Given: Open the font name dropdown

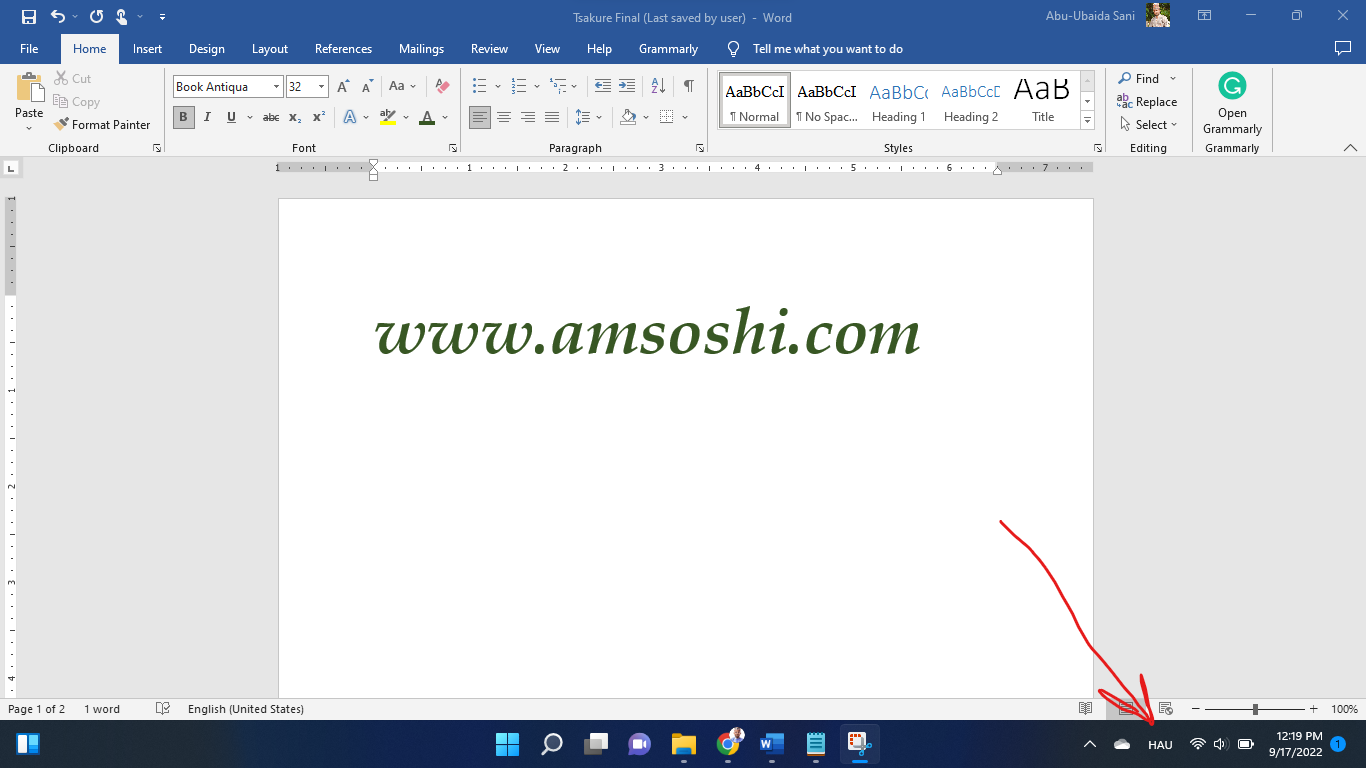Looking at the screenshot, I should click(x=276, y=87).
